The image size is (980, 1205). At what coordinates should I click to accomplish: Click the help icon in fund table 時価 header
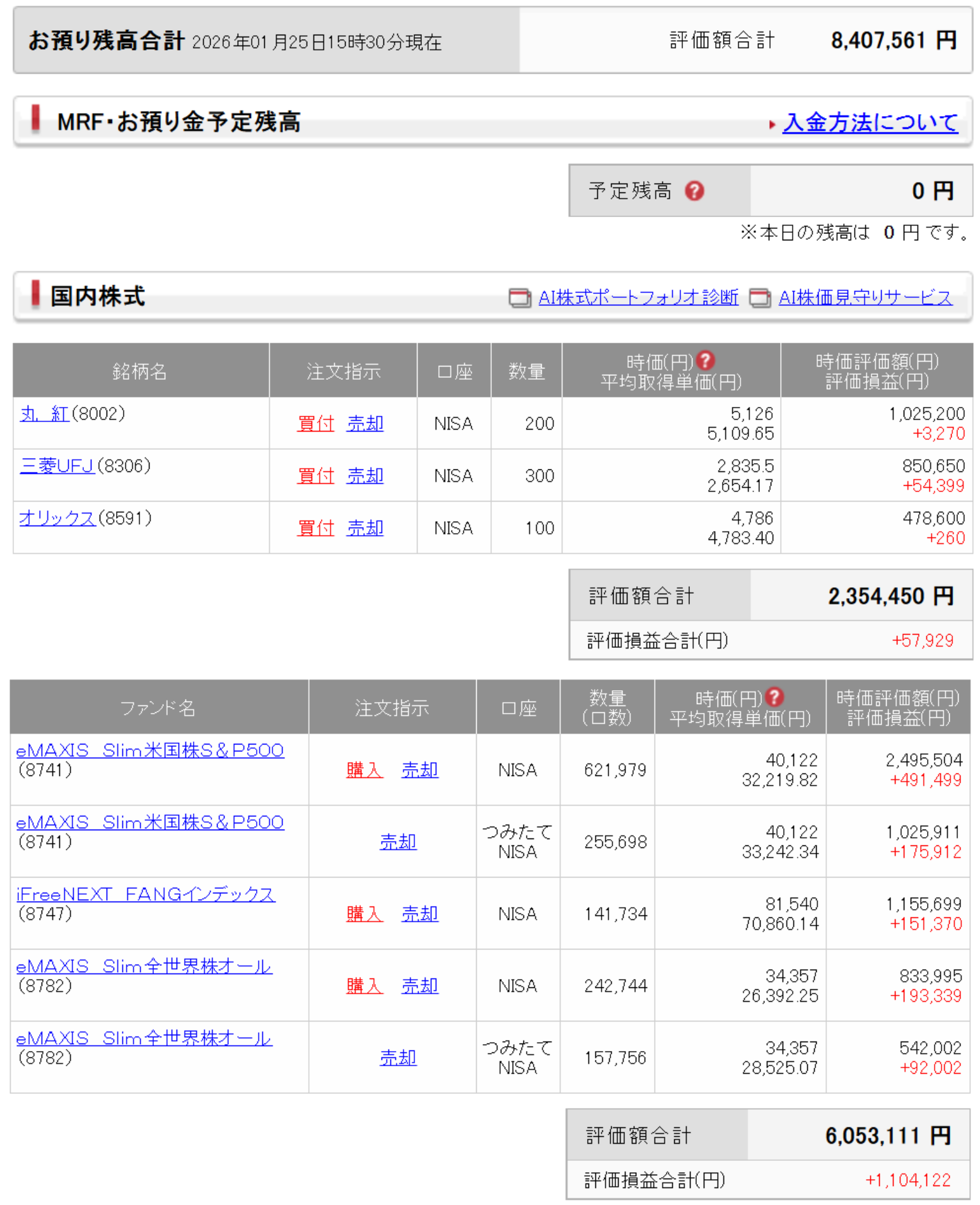774,697
